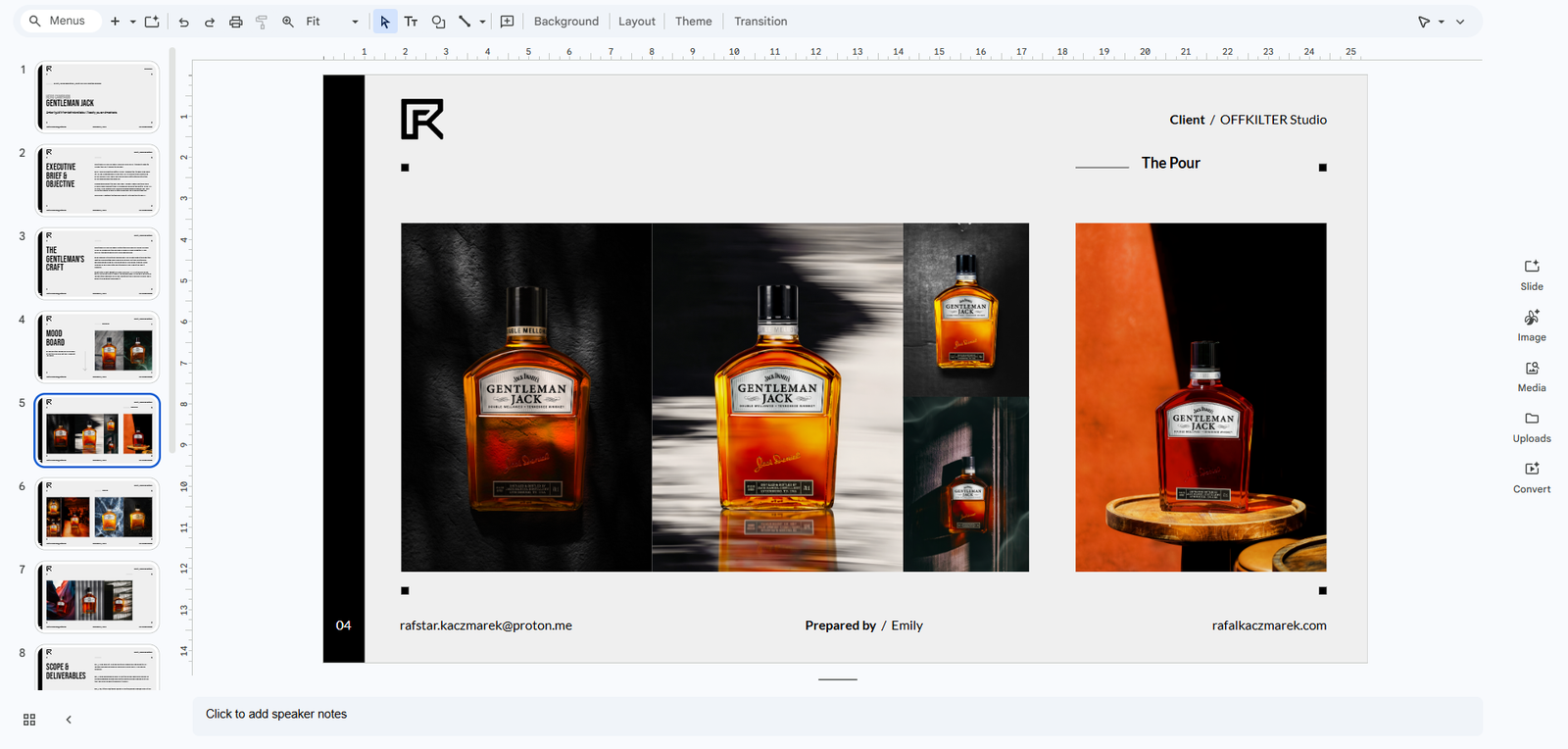Select the center bottle photo with reflection
The image size is (1568, 749).
[777, 397]
